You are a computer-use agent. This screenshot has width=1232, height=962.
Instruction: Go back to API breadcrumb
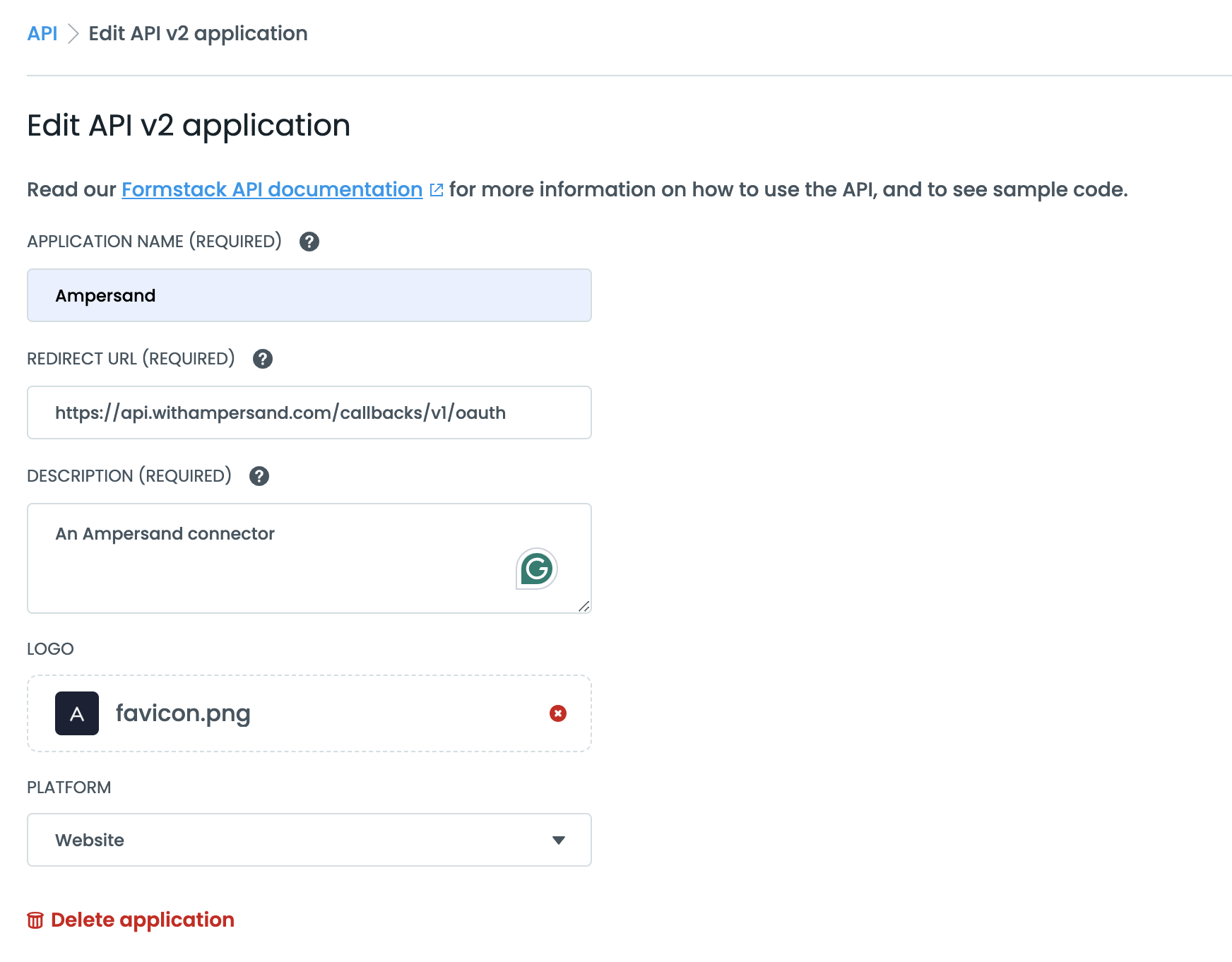(x=42, y=33)
